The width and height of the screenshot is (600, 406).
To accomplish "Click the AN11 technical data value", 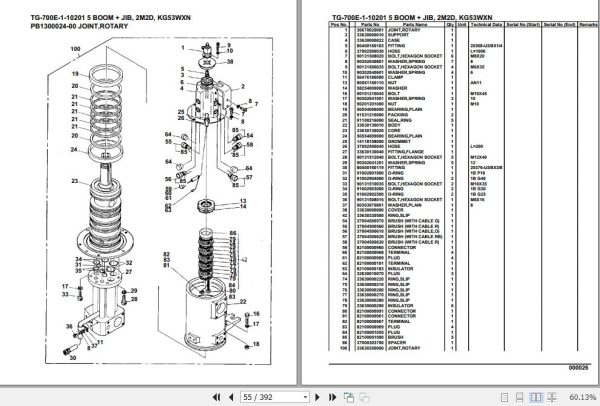I will pyautogui.click(x=476, y=83).
